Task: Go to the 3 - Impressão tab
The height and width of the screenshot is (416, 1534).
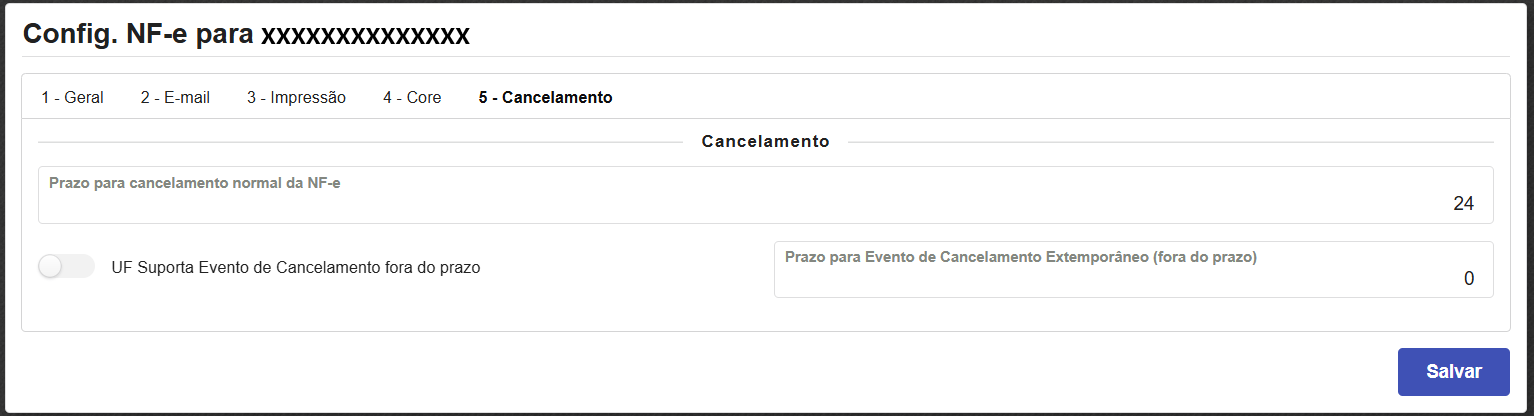Action: pyautogui.click(x=296, y=98)
